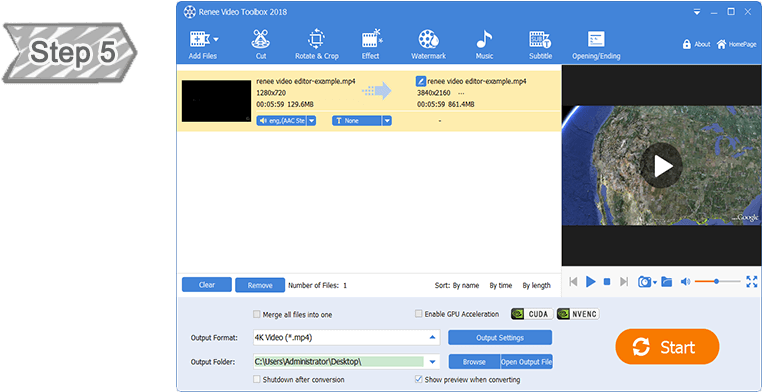Screen dimensions: 762x392
Task: Select the video thumbnail in file list
Action: [x=216, y=101]
